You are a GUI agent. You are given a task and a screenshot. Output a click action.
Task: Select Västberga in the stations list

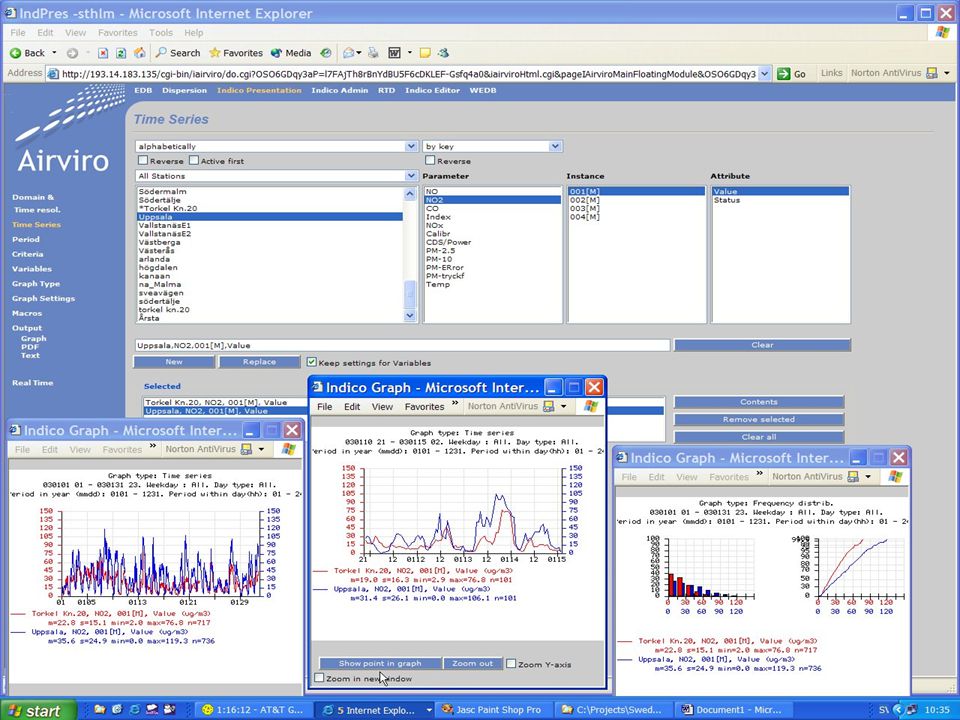tap(269, 242)
